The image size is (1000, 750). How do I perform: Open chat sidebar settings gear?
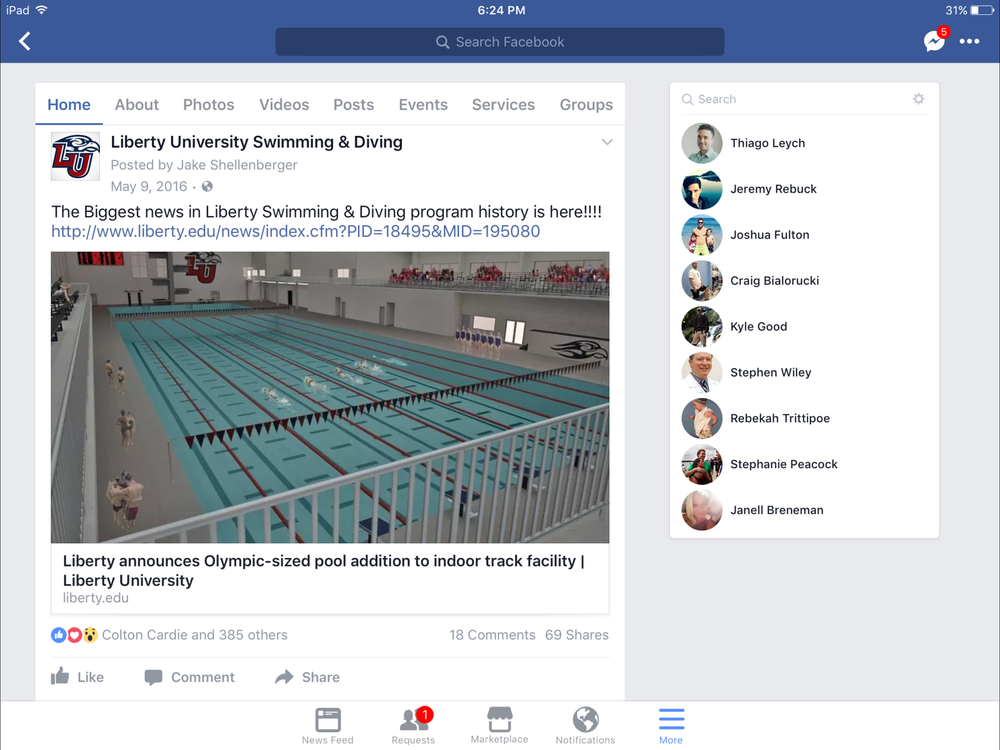coord(918,99)
